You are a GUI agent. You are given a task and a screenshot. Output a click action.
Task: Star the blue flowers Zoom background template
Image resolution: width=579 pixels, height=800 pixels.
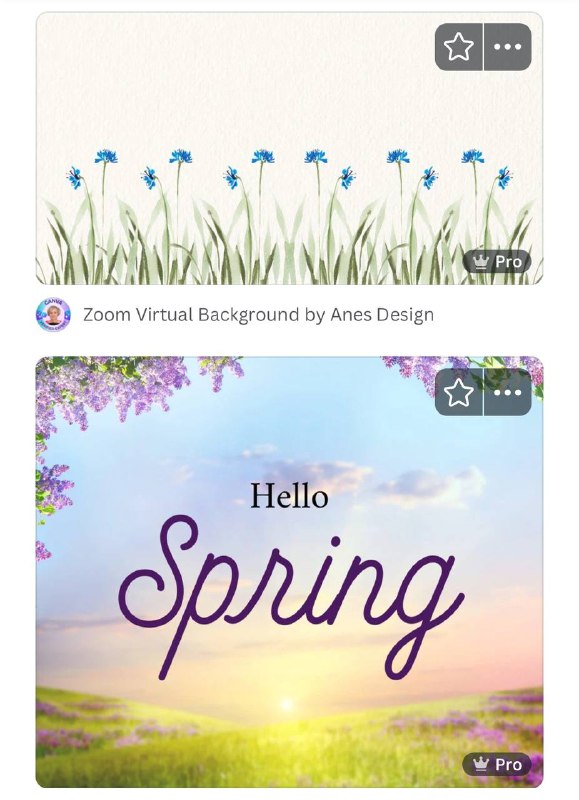459,47
